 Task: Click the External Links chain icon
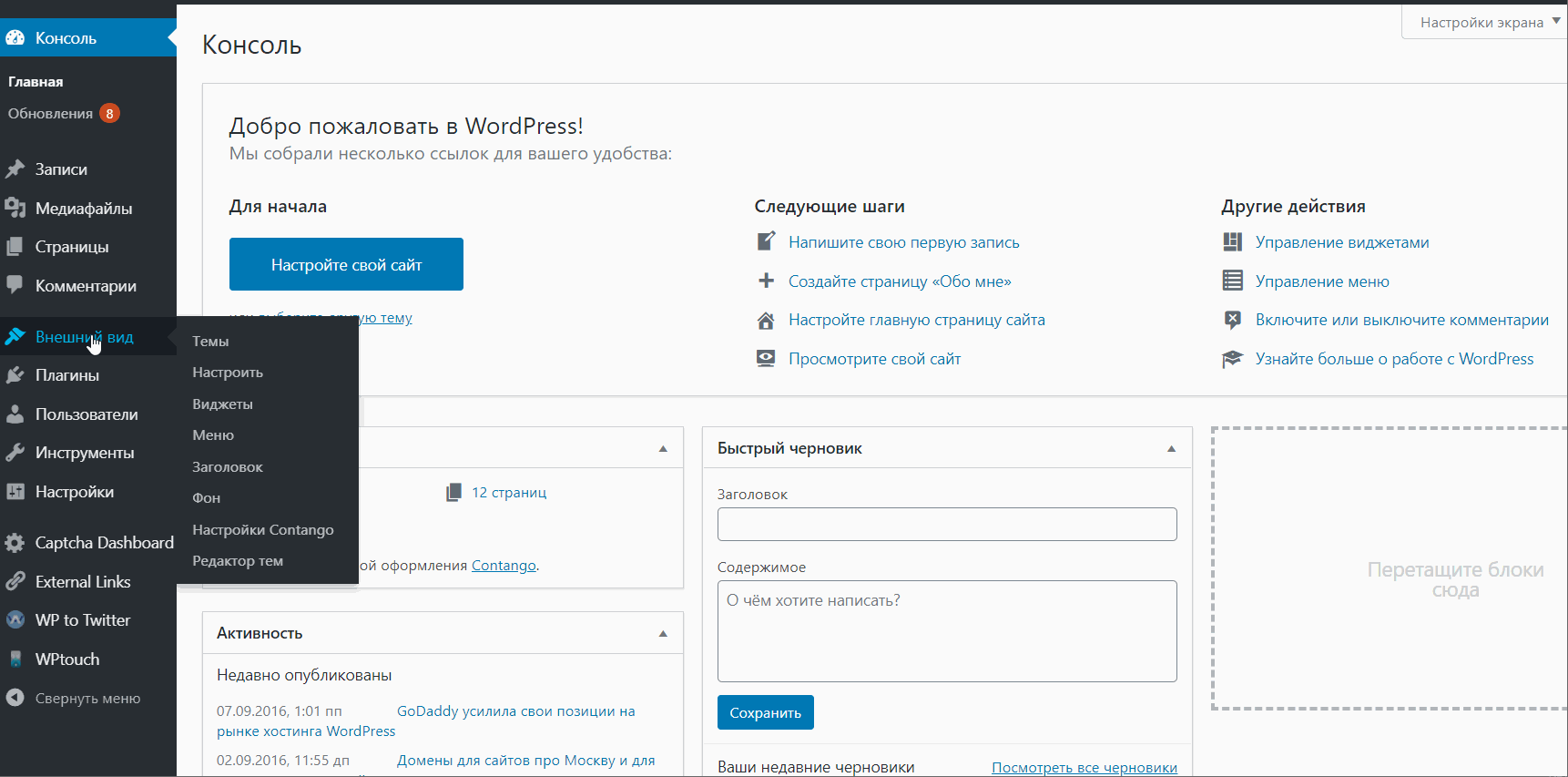(x=15, y=582)
